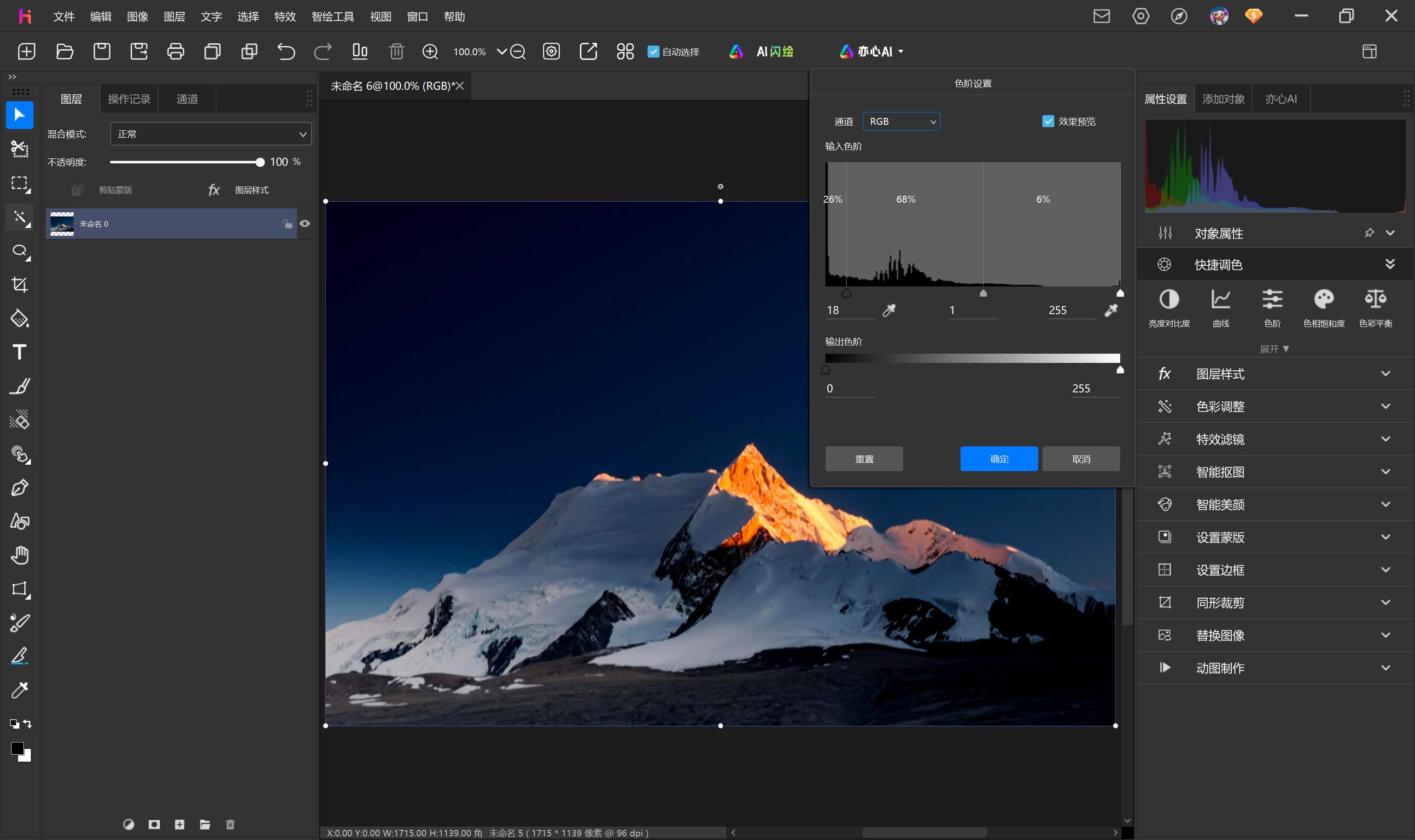The image size is (1415, 840).
Task: Pick white point with right eyedropper in levels dialog
Action: click(1111, 309)
